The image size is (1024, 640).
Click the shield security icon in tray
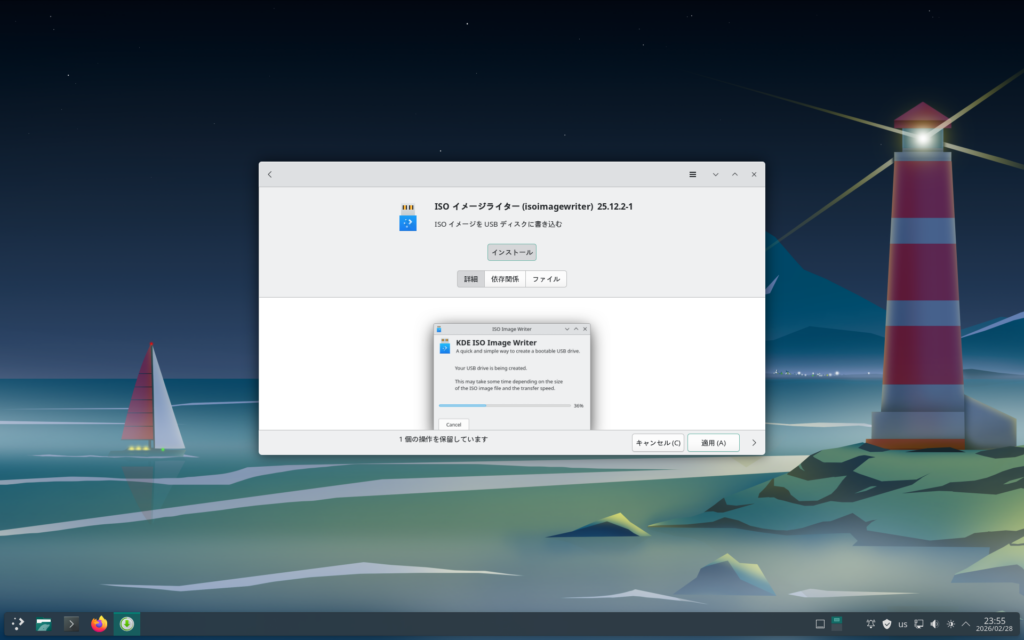[x=886, y=624]
